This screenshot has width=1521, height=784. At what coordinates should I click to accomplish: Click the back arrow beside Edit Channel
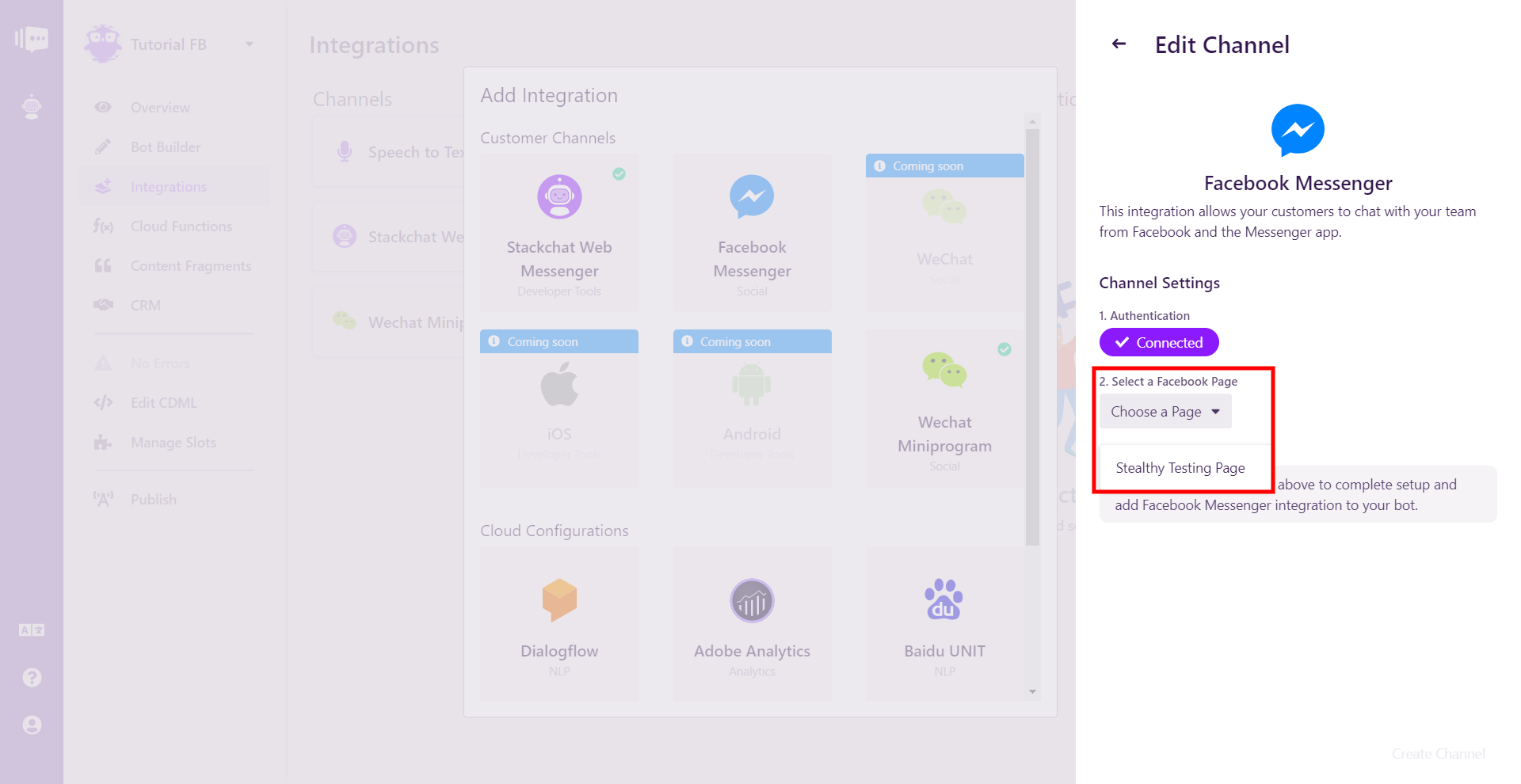click(1119, 44)
